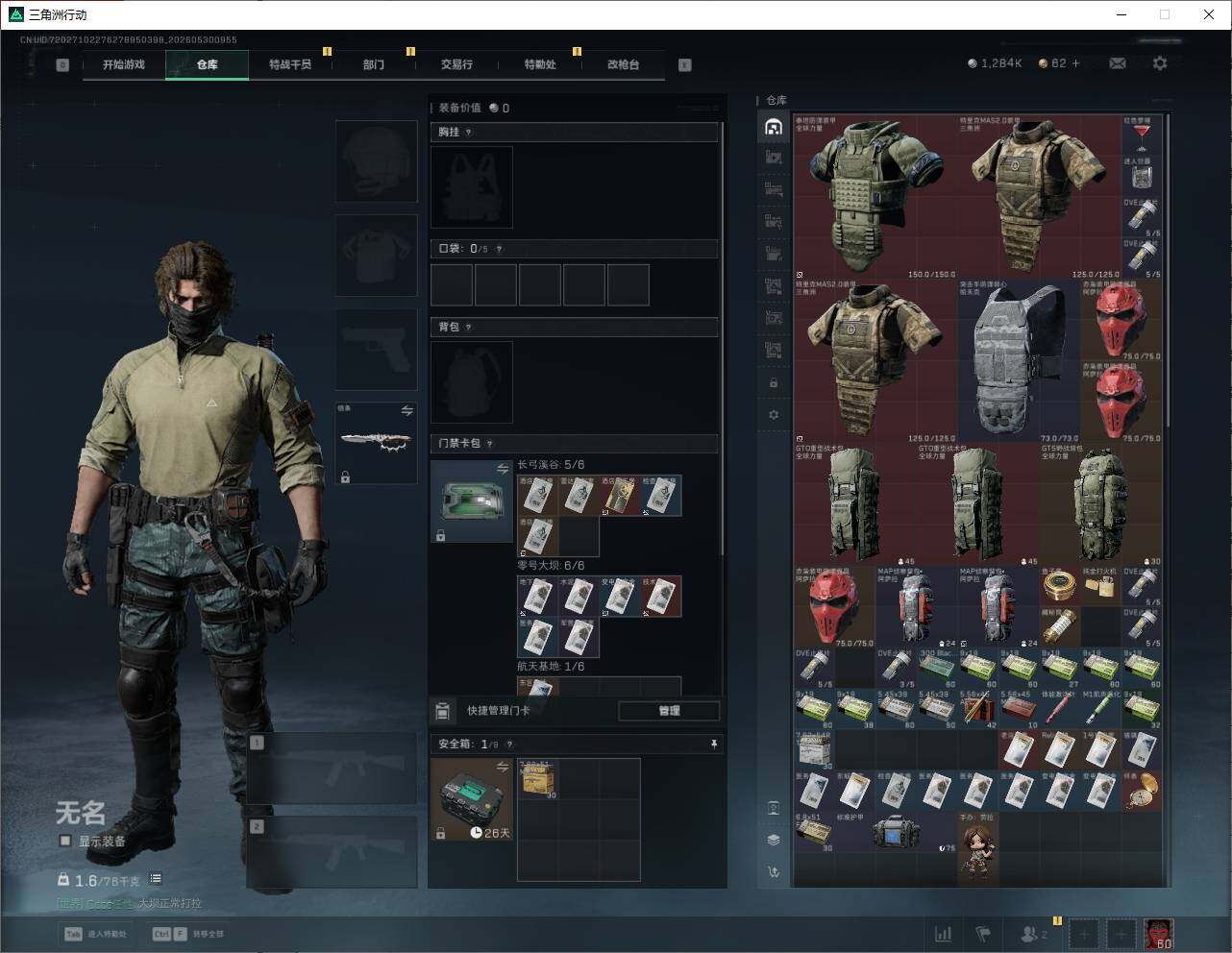The width and height of the screenshot is (1232, 953).
Task: Open the 部门 tab
Action: pyautogui.click(x=374, y=64)
